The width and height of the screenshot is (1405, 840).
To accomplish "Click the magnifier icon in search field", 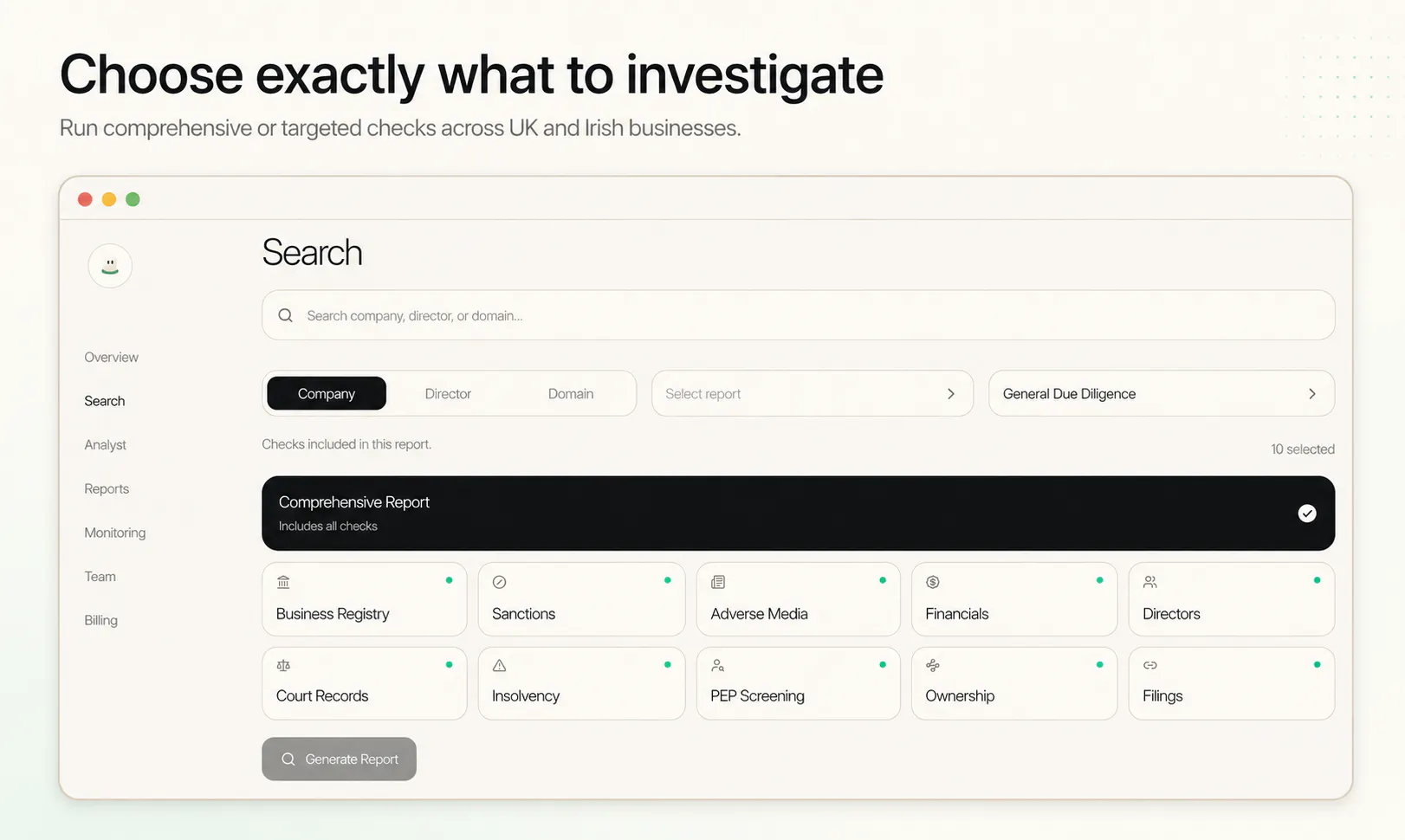I will 285,315.
